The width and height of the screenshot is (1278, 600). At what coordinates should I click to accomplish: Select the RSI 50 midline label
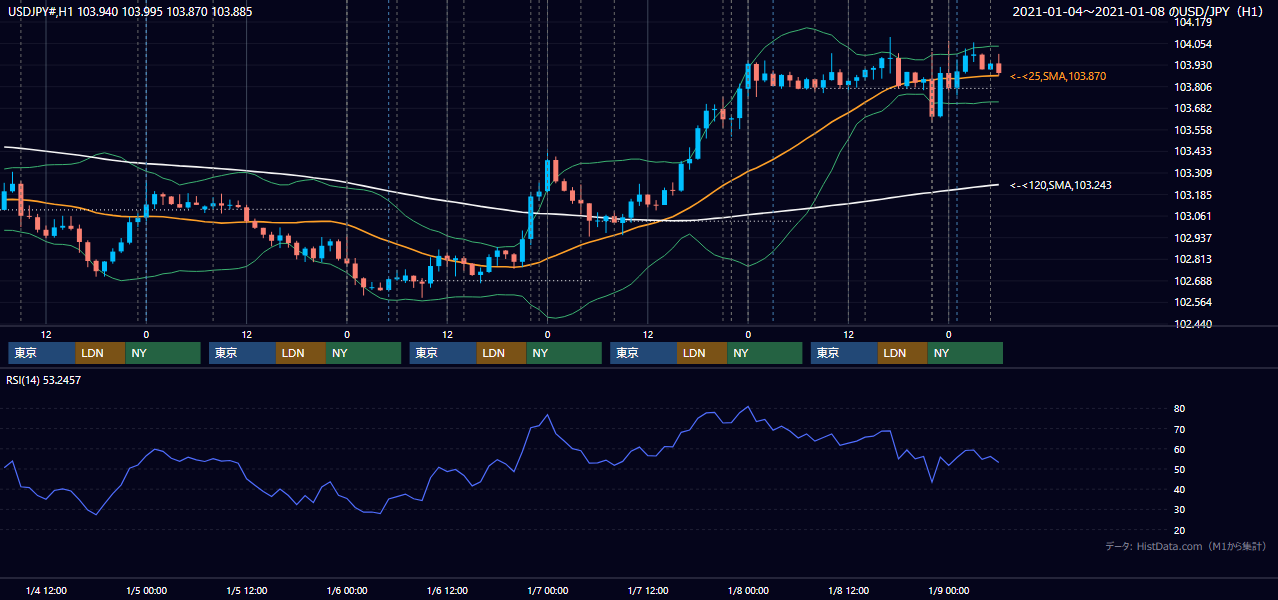tap(1180, 469)
